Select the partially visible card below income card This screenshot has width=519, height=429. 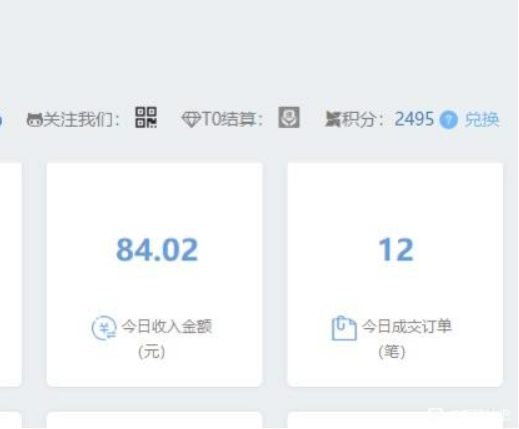[155, 420]
